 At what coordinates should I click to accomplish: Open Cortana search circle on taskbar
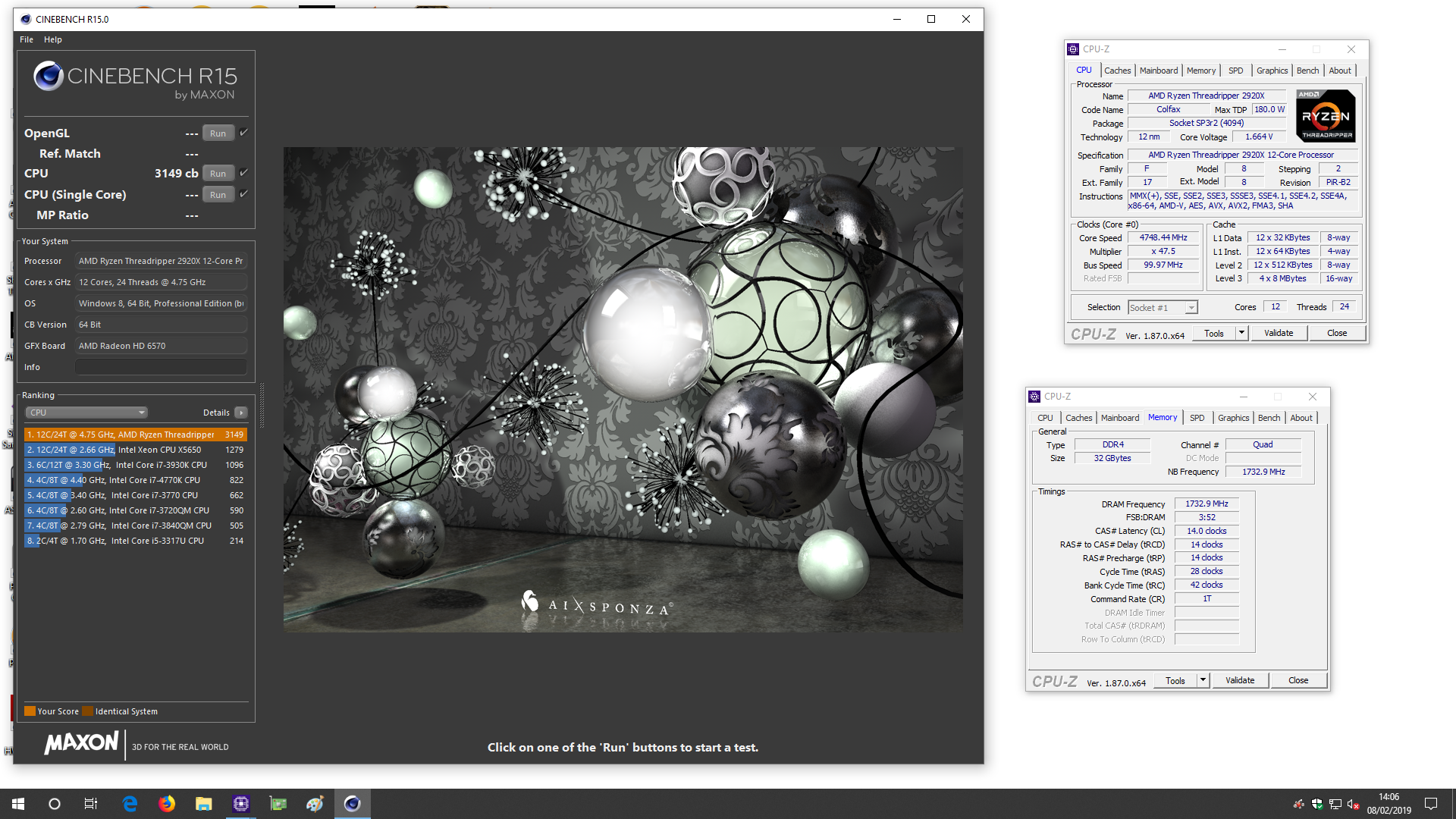point(55,804)
